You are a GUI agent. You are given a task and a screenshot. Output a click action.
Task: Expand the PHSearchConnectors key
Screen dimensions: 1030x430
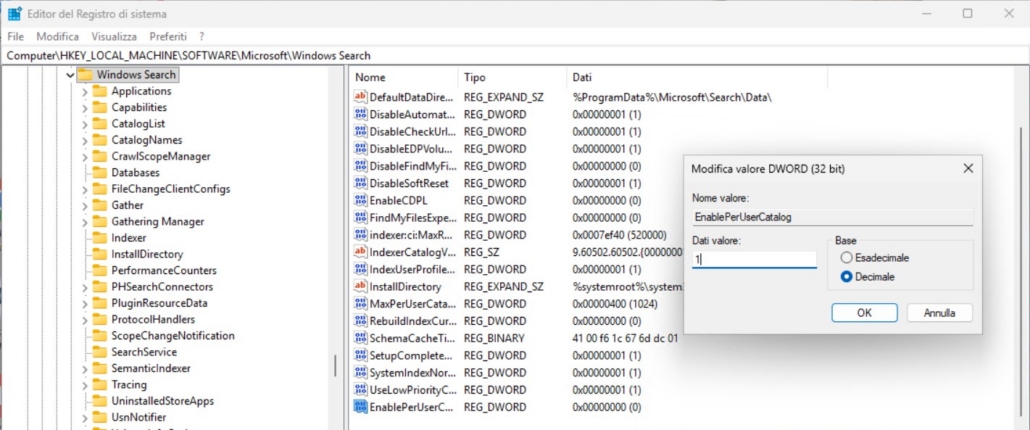point(85,287)
